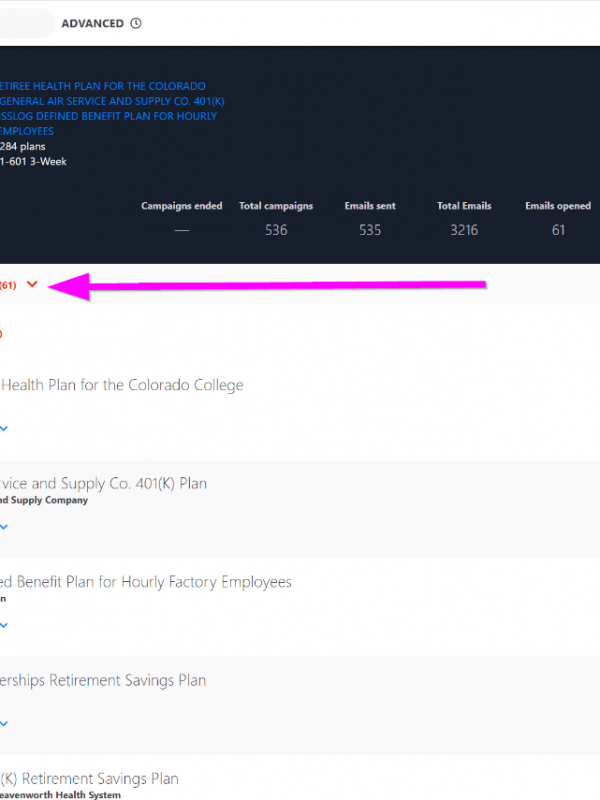Click the clock icon beside ADVANCED
The image size is (600, 800).
[x=136, y=23]
